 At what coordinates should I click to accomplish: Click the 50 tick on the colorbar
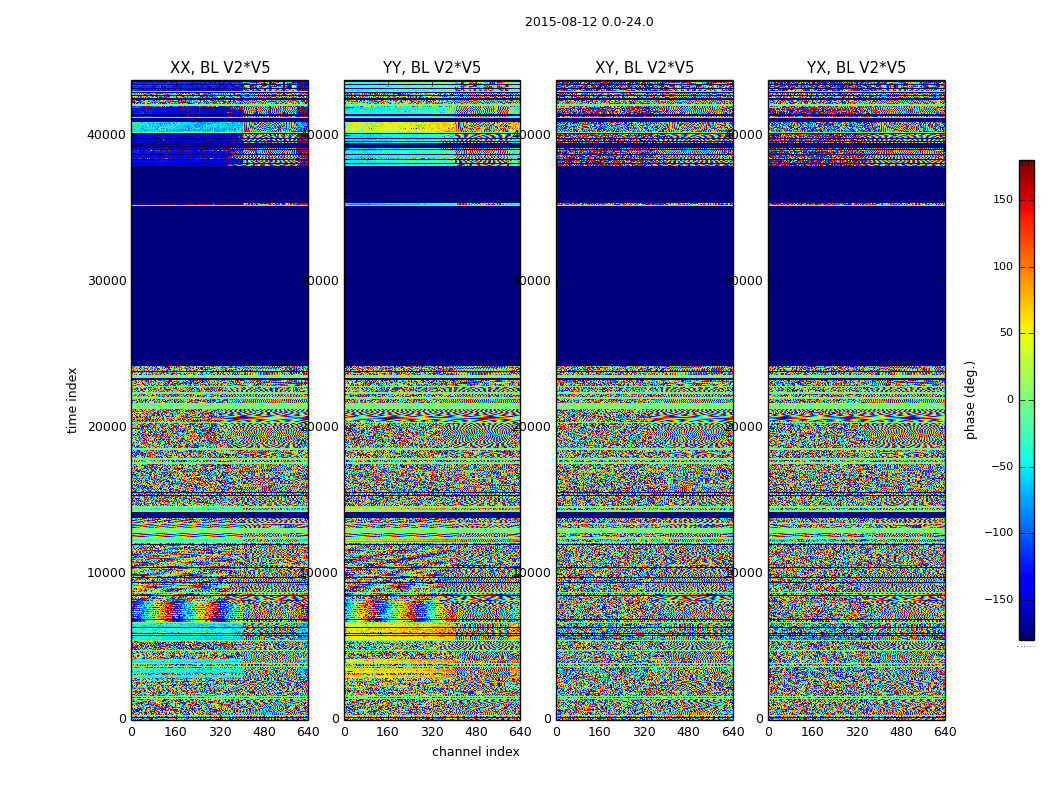click(1006, 333)
